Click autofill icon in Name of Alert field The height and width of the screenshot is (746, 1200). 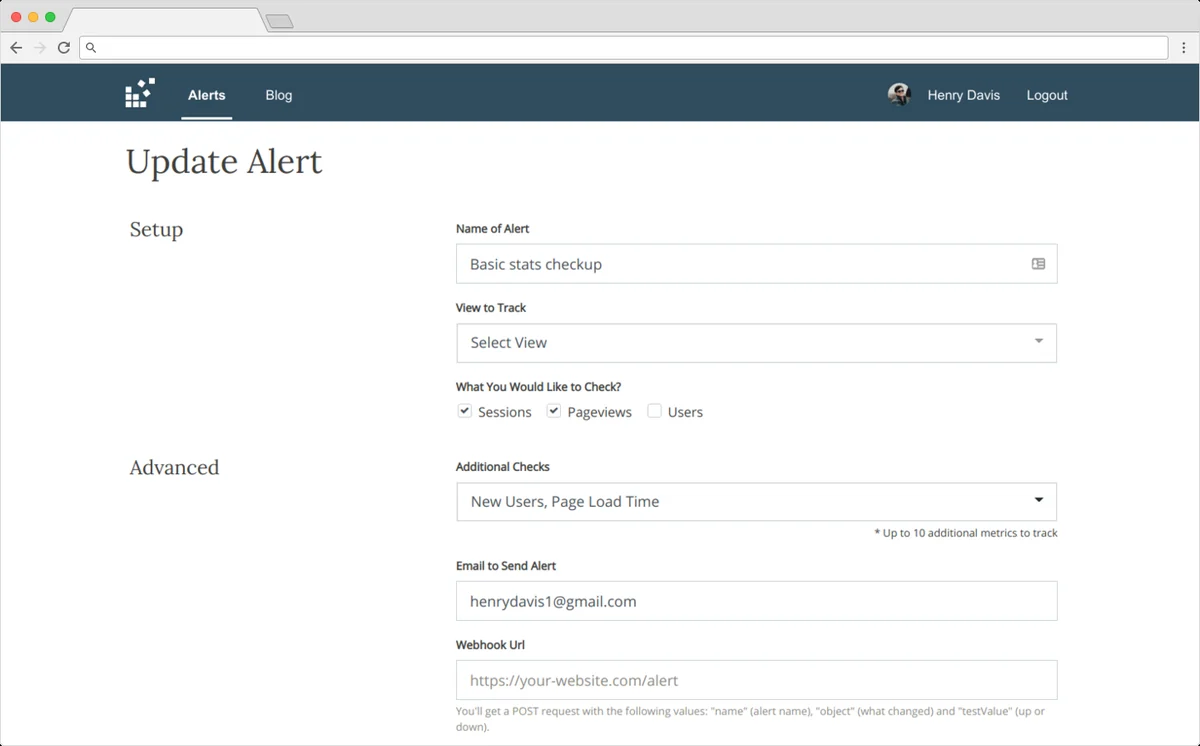pos(1038,264)
